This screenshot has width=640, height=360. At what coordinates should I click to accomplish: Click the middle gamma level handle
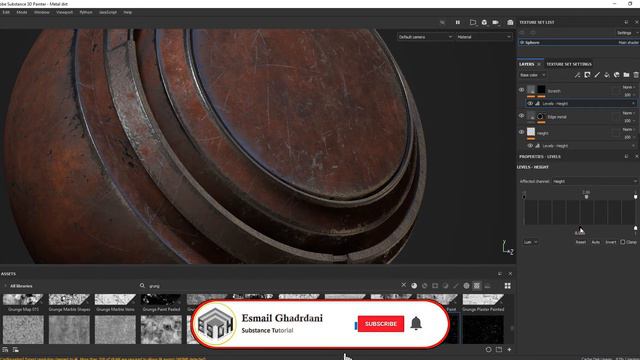pos(587,197)
